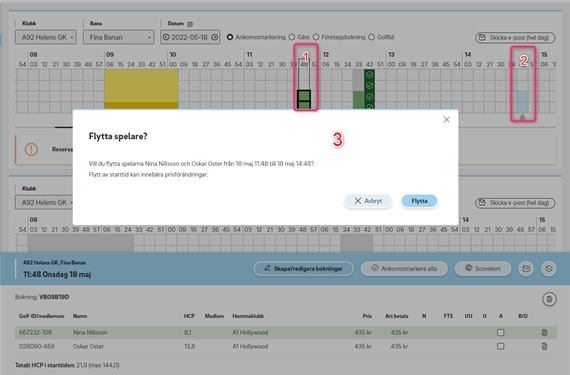Close the Flytta spelare dialog
This screenshot has width=570, height=375.
(x=447, y=120)
